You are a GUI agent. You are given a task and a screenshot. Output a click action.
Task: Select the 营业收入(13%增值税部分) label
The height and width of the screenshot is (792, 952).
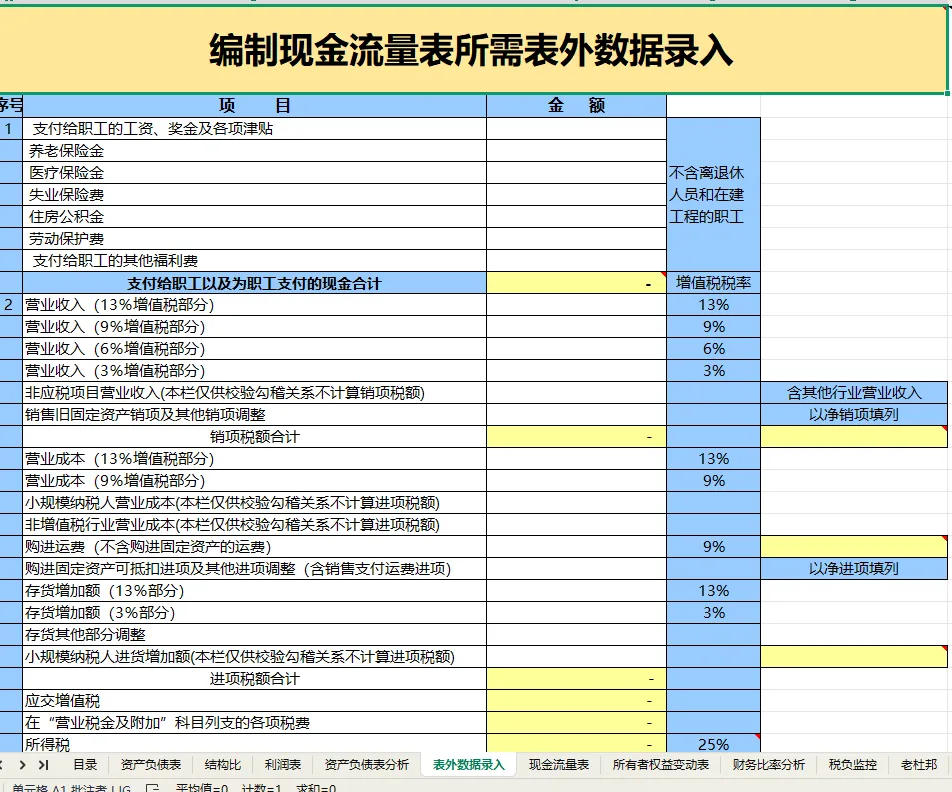(254, 305)
